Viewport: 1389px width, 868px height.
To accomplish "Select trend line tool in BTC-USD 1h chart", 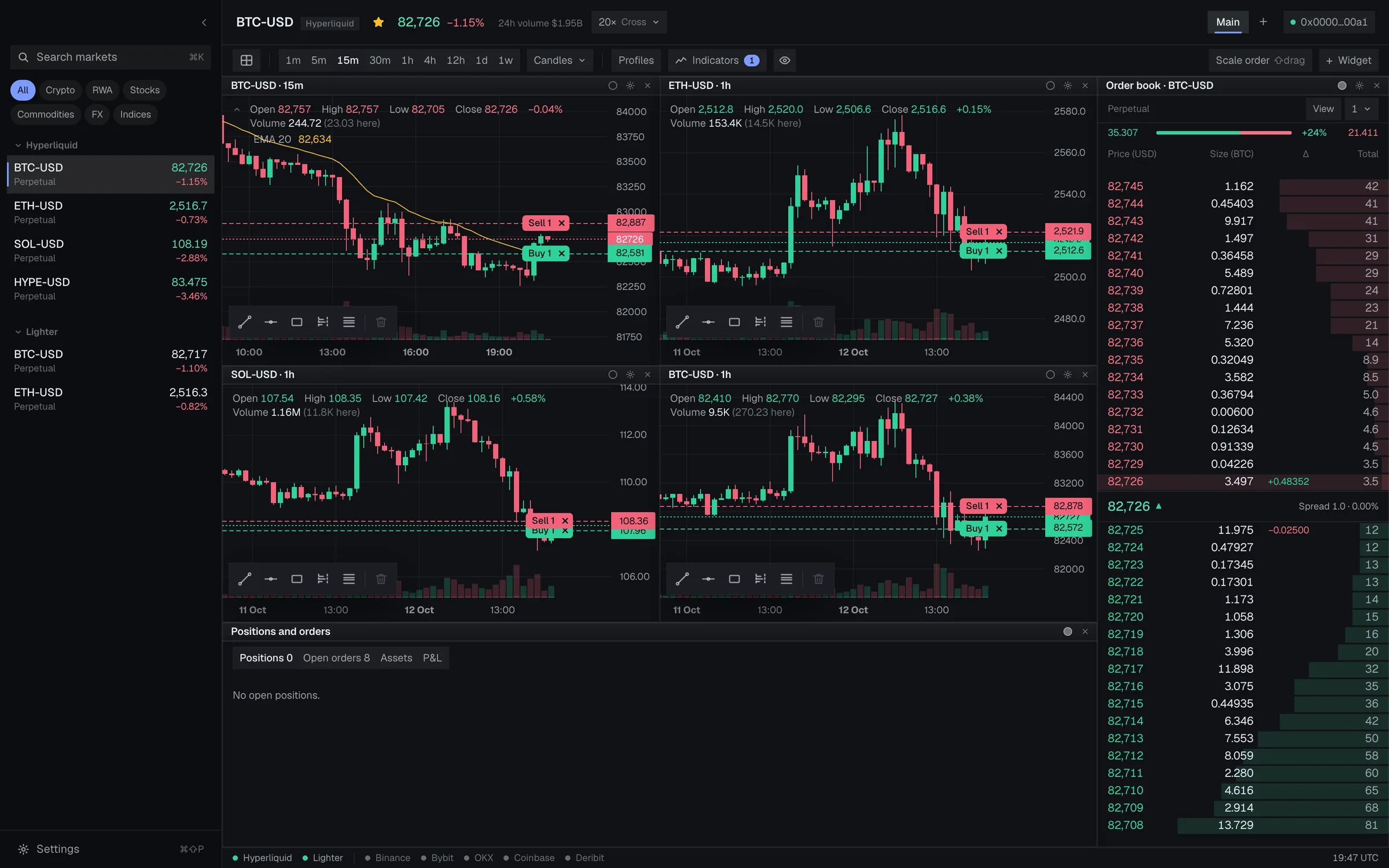I will [x=682, y=579].
